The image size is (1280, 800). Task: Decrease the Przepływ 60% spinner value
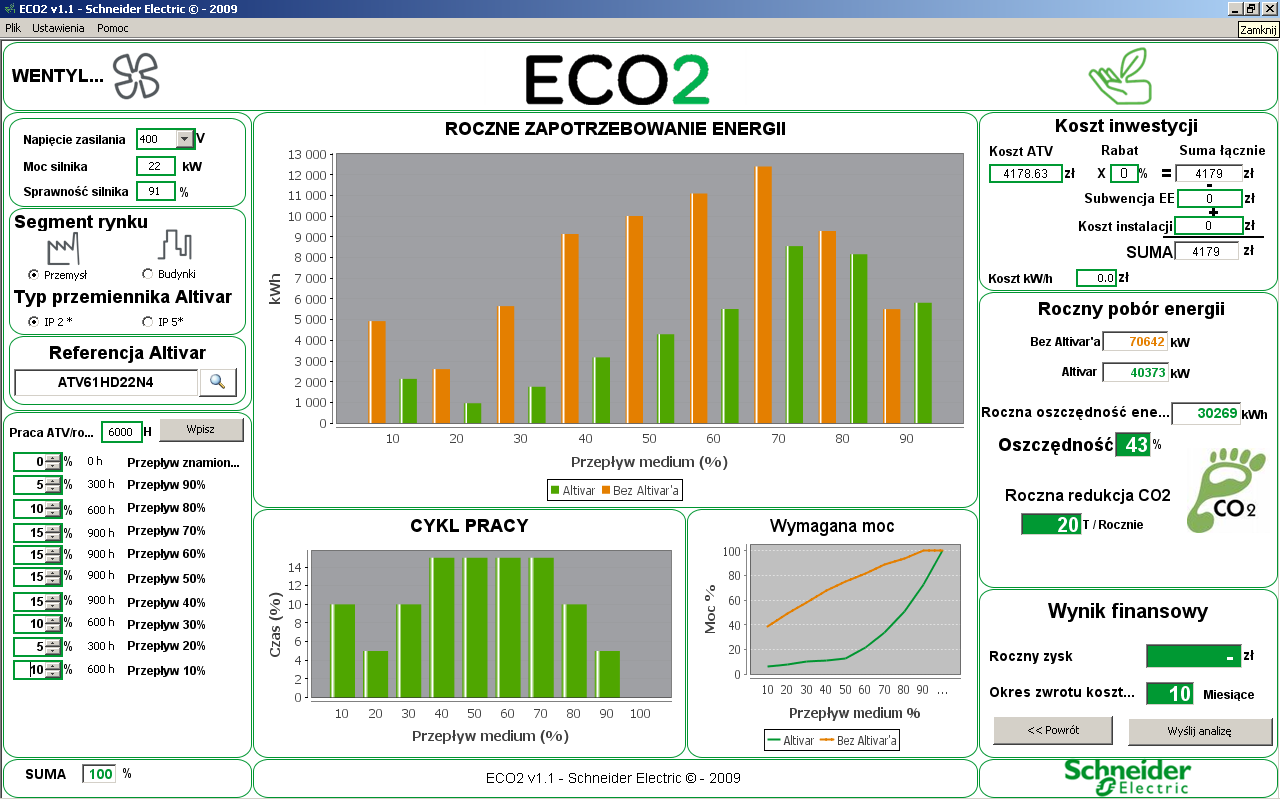point(53,560)
